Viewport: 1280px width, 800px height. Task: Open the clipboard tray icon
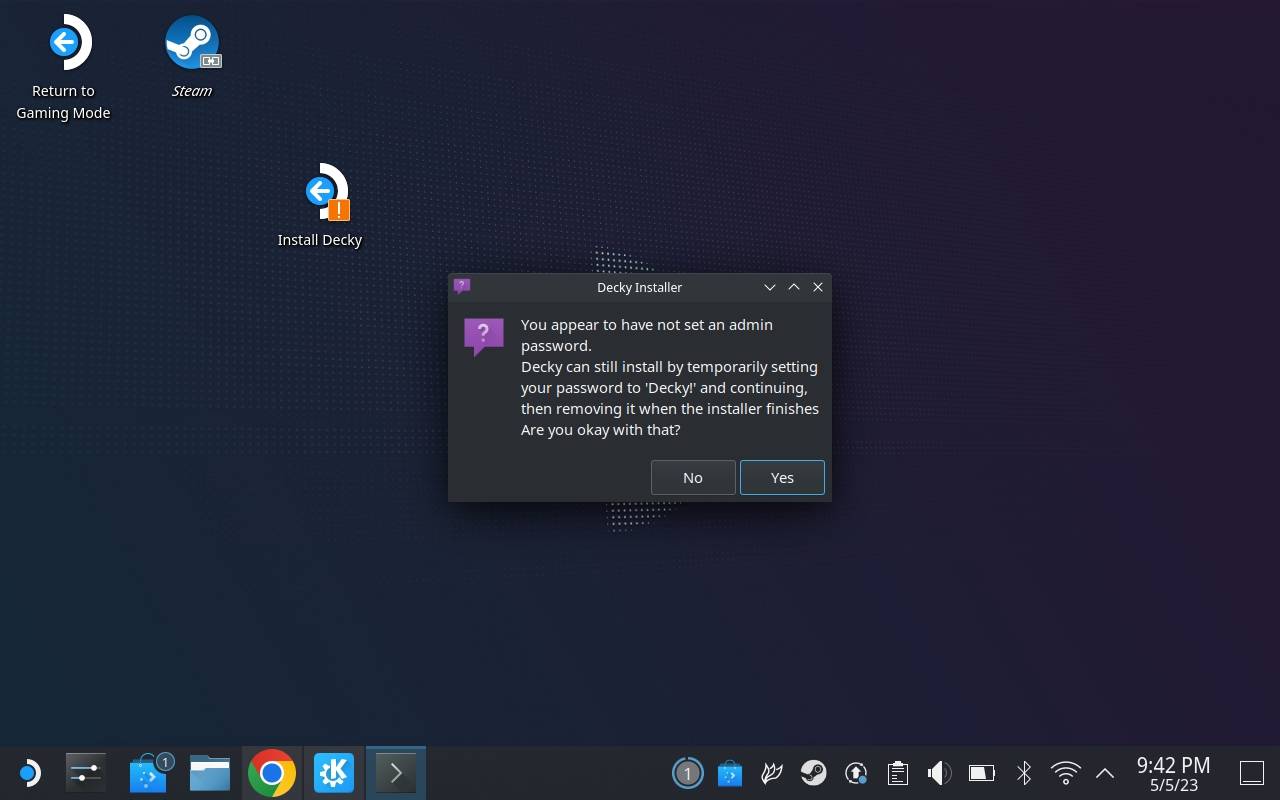(897, 773)
